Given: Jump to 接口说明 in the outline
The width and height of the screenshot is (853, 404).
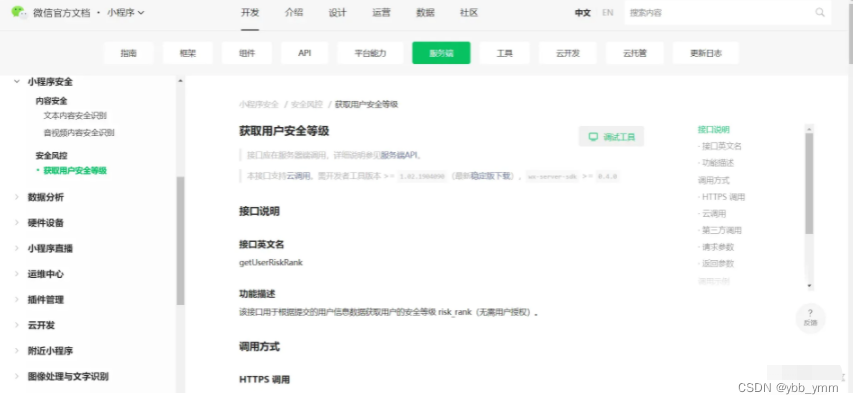Looking at the screenshot, I should (x=714, y=130).
